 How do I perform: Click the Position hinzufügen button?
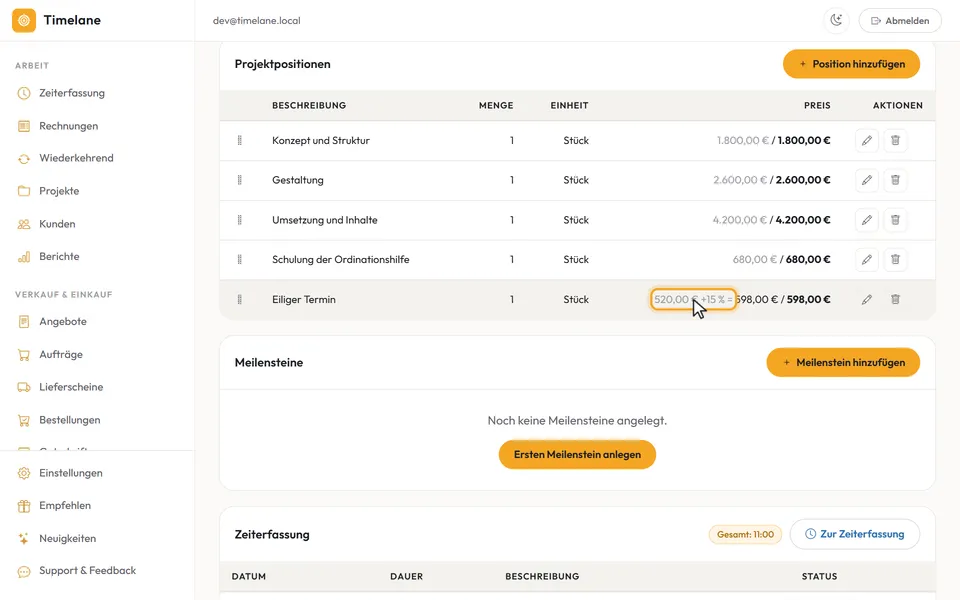(x=851, y=64)
